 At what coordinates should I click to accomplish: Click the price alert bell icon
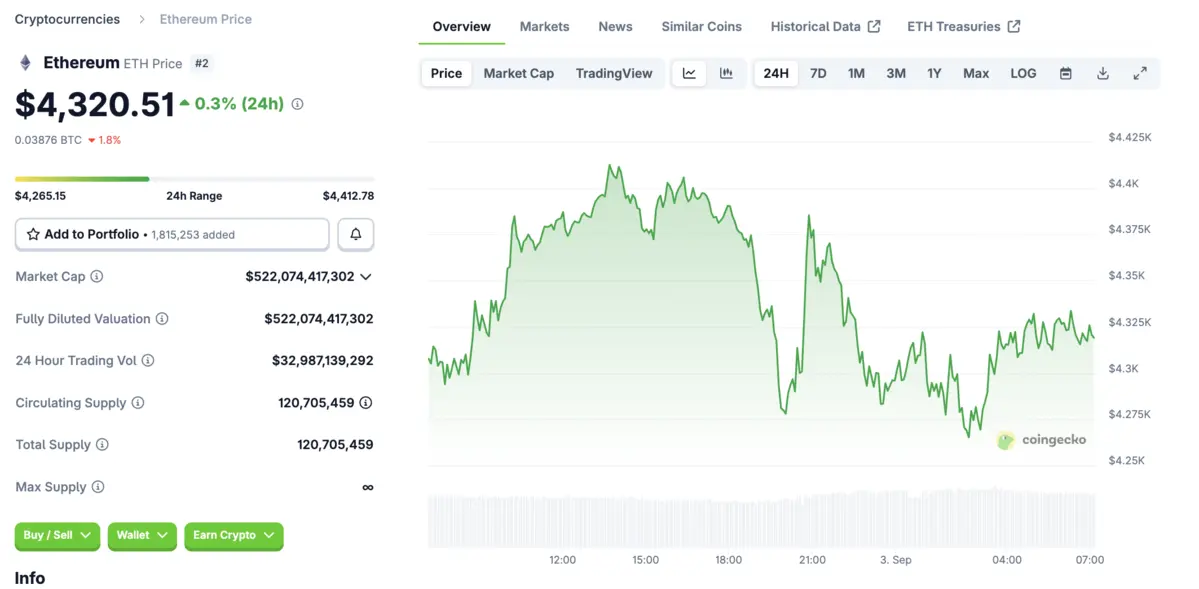point(355,234)
